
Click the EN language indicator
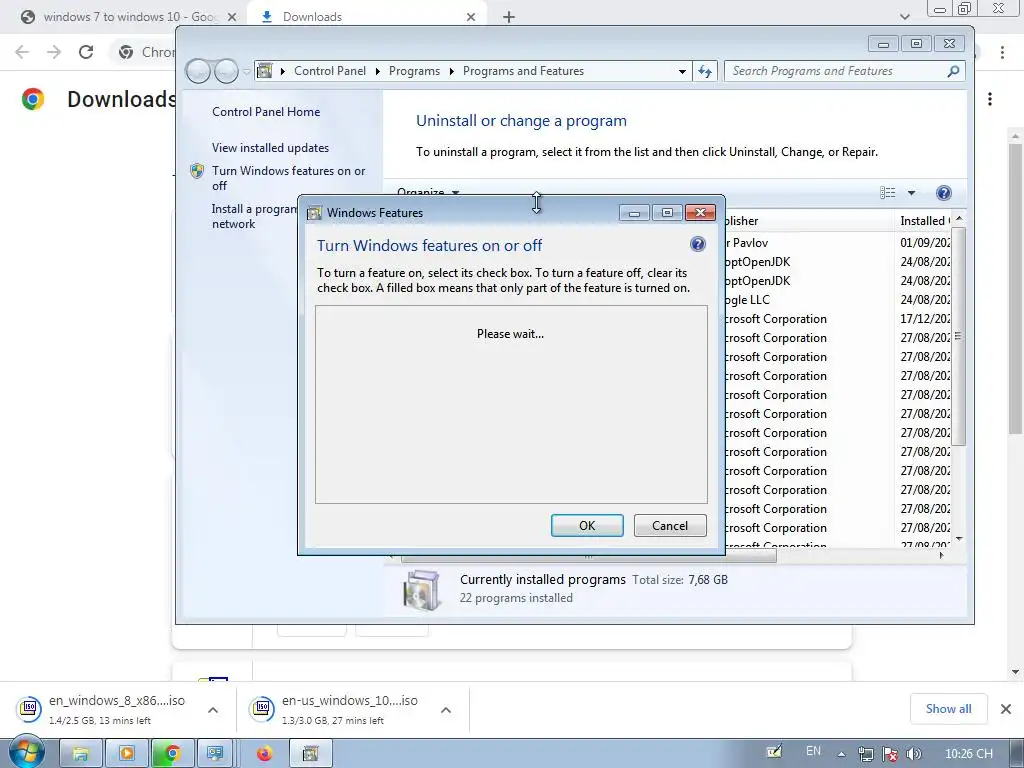pos(813,751)
